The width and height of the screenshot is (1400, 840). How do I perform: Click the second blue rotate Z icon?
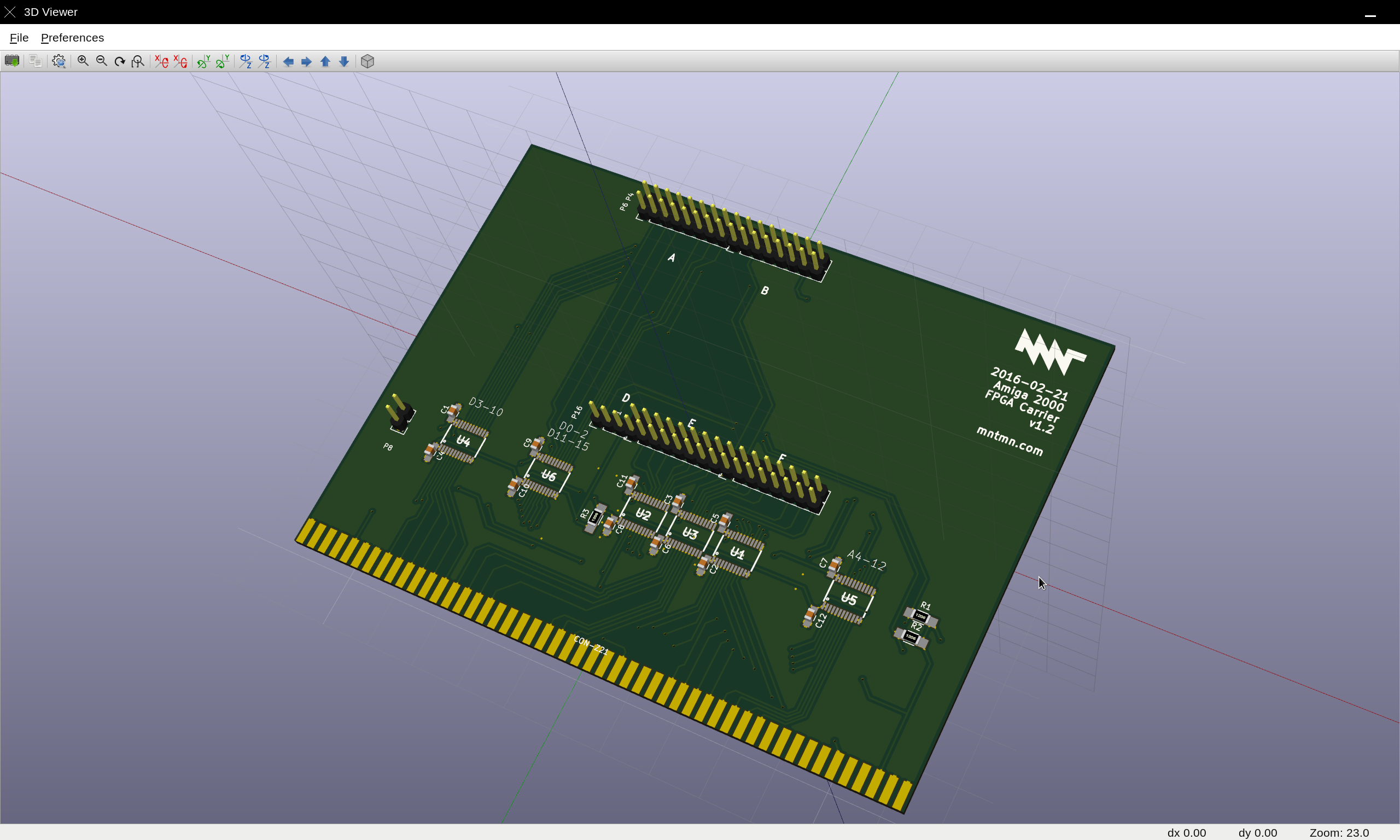point(264,61)
